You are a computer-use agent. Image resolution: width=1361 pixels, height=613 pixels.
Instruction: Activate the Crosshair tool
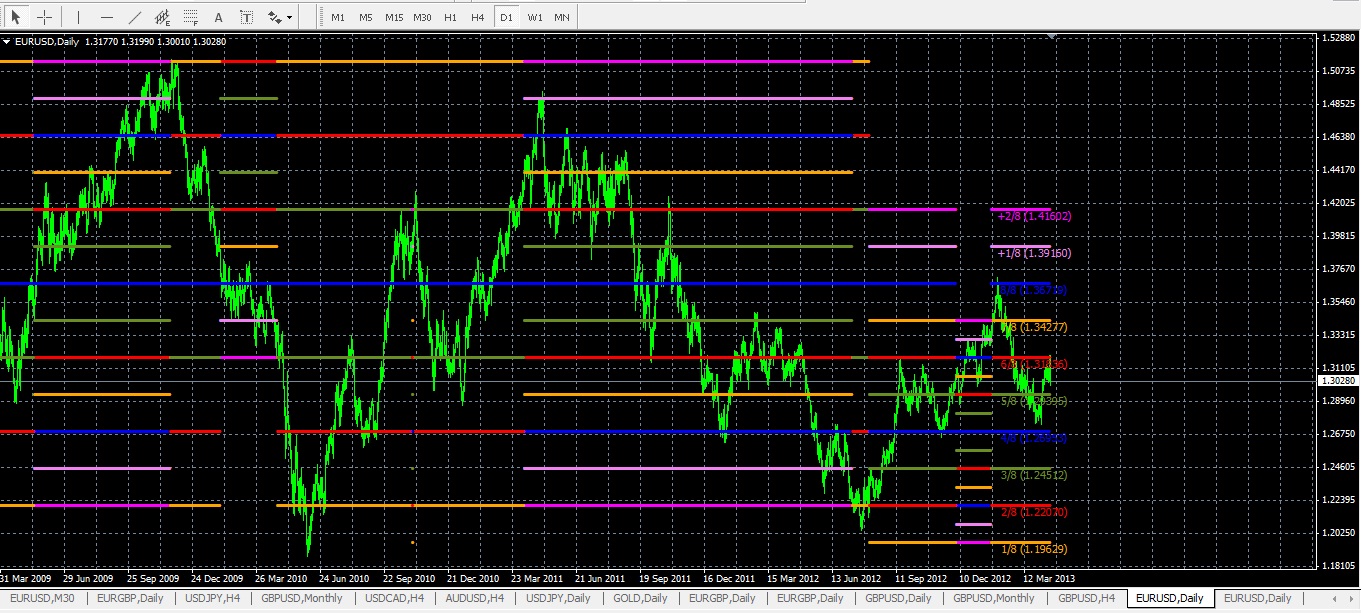(44, 17)
